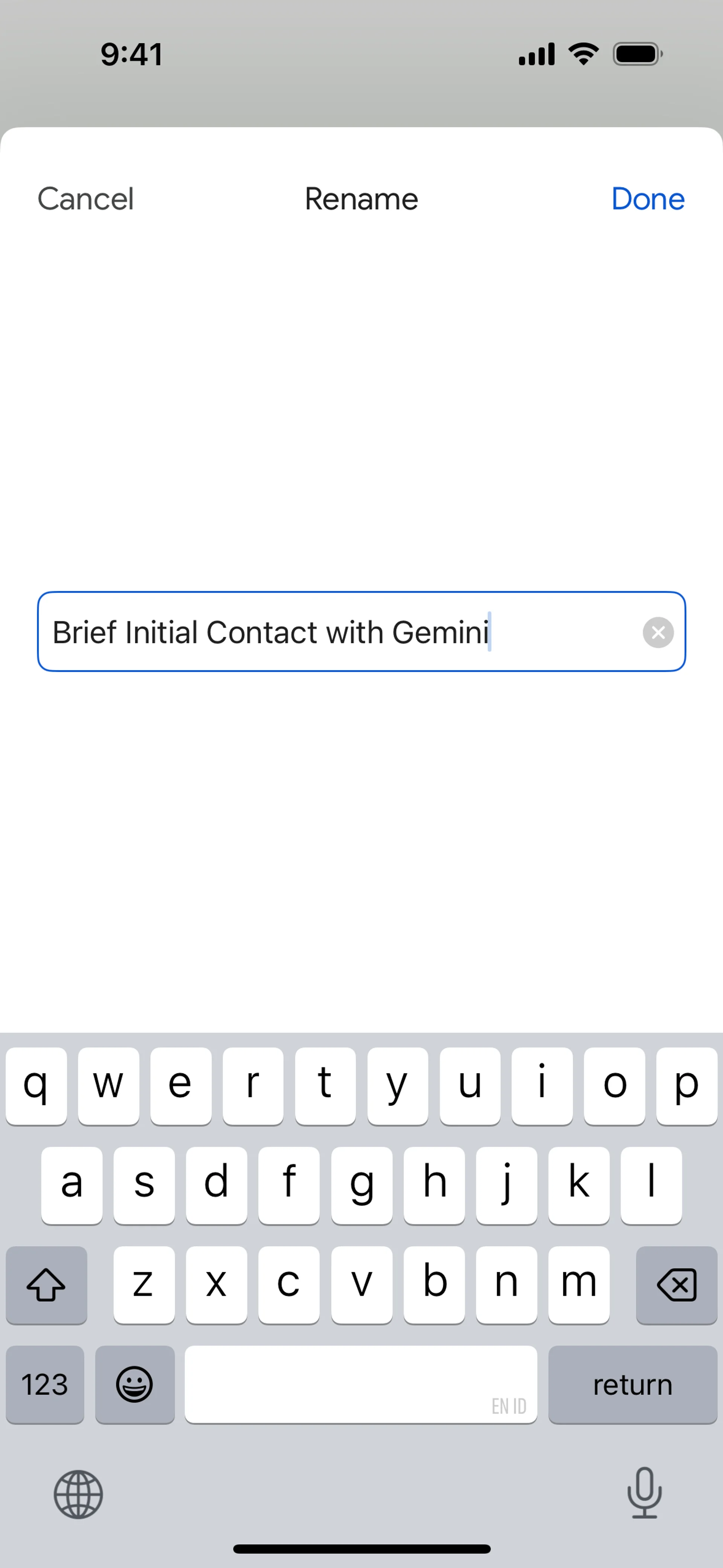Tap the letter t key

pos(325,1085)
